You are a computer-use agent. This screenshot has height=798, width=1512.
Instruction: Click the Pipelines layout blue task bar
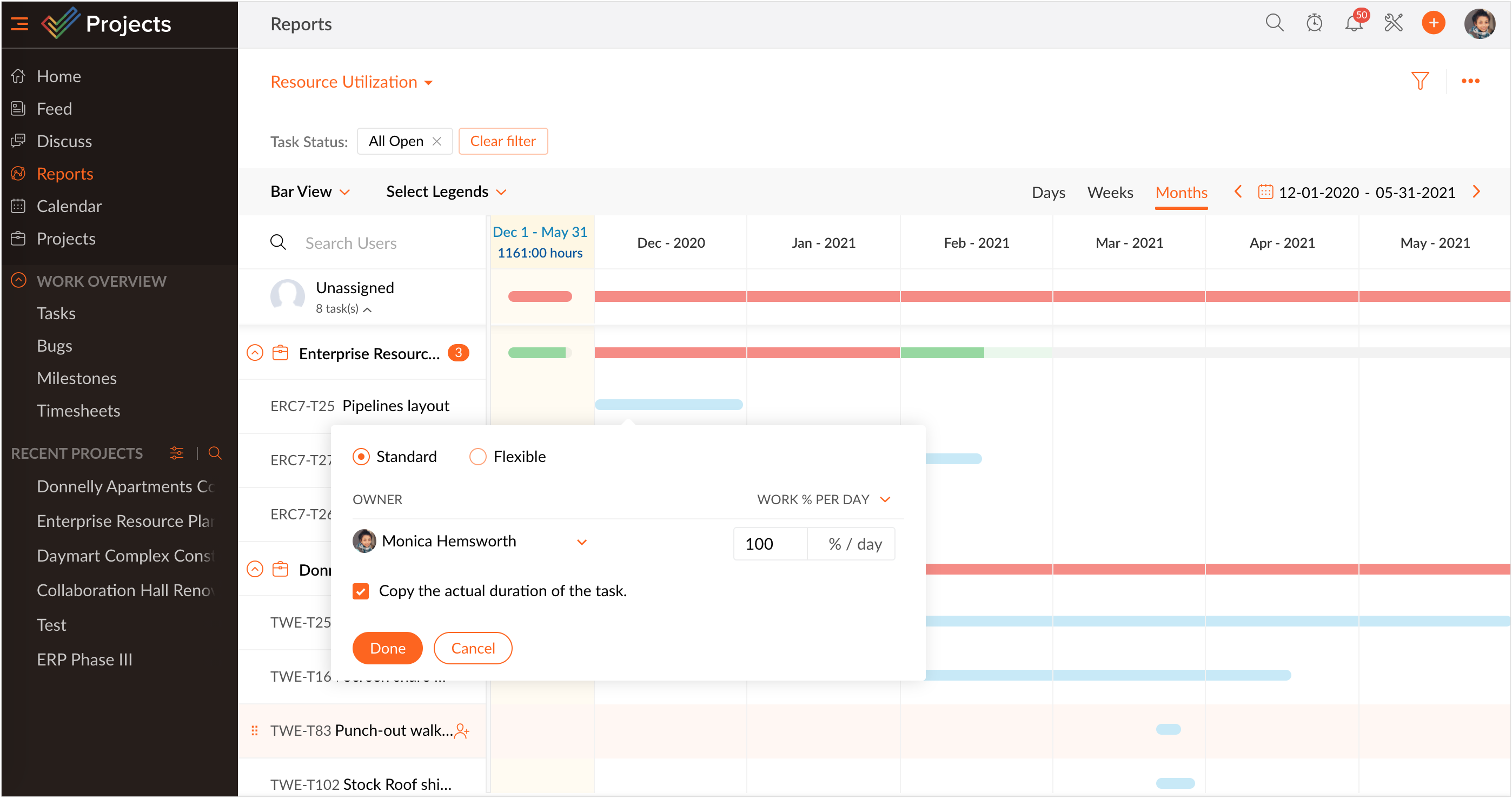(668, 405)
